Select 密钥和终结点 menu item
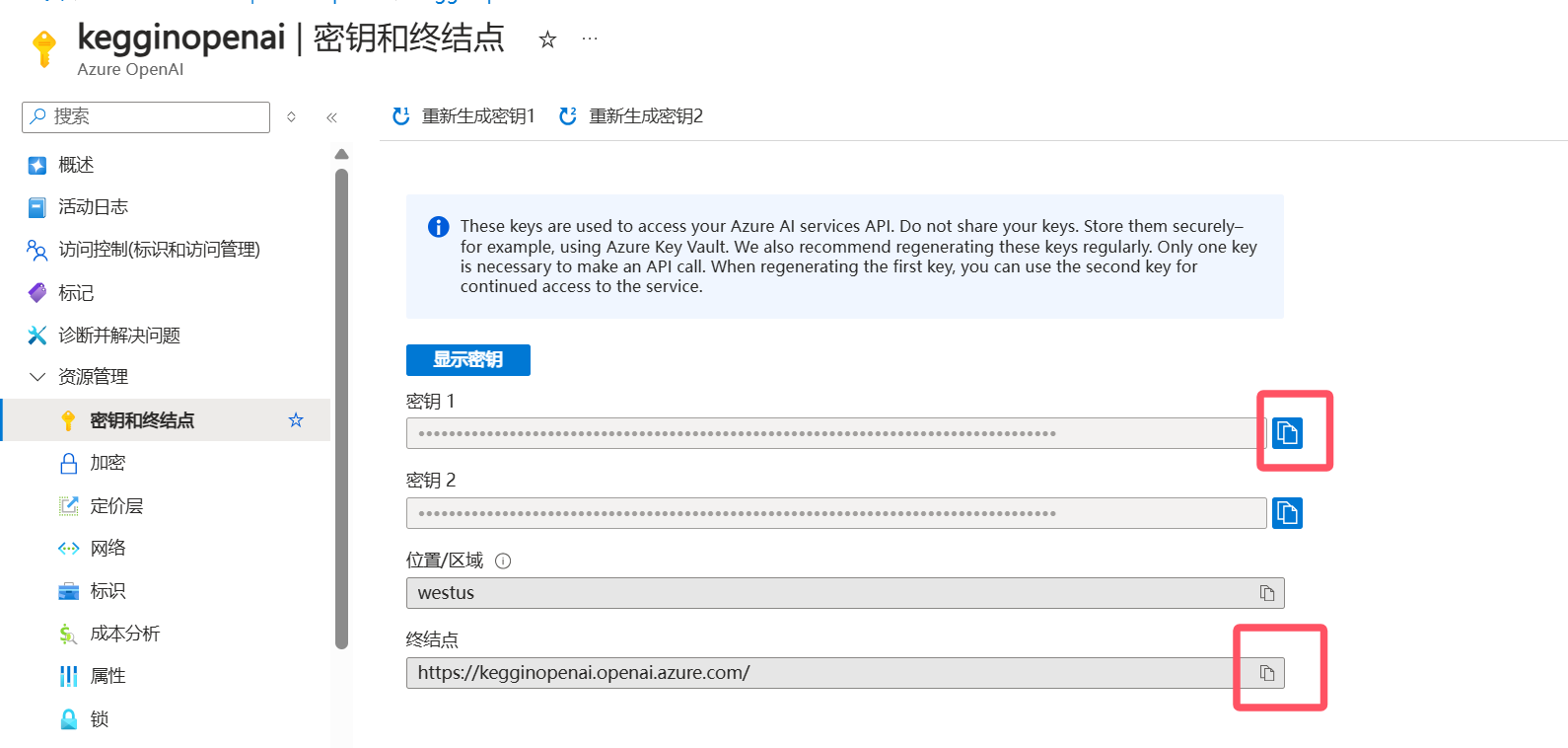1568x748 pixels. click(x=166, y=420)
